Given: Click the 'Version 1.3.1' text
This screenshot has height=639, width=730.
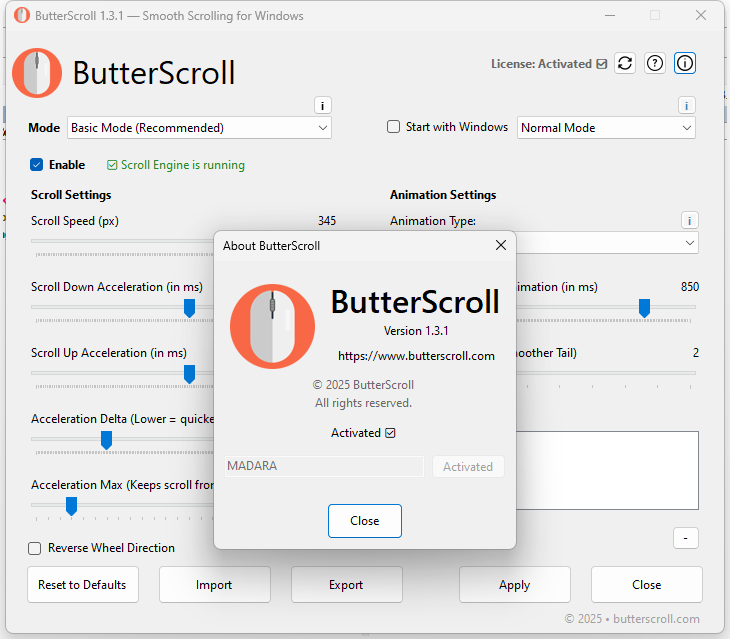Looking at the screenshot, I should coord(416,331).
